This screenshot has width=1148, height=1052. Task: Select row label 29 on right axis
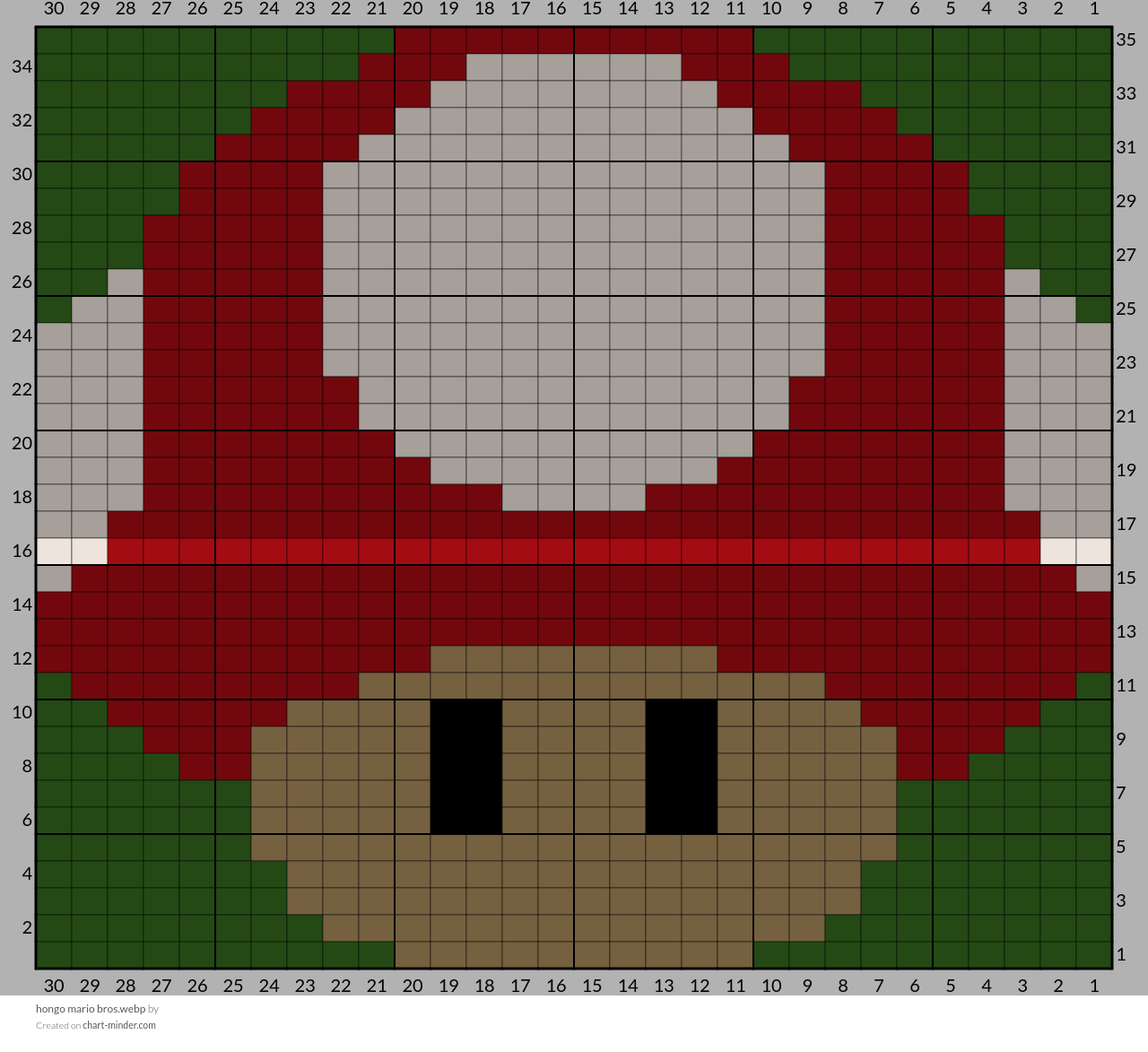(1126, 201)
